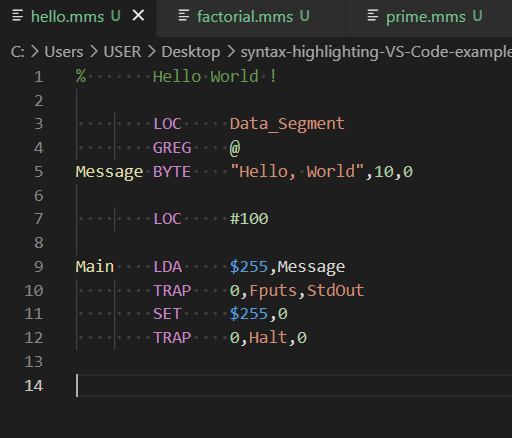Open the syntax-highlighting-VS-Code-example breadcrumb
512x438 pixels.
(376, 52)
